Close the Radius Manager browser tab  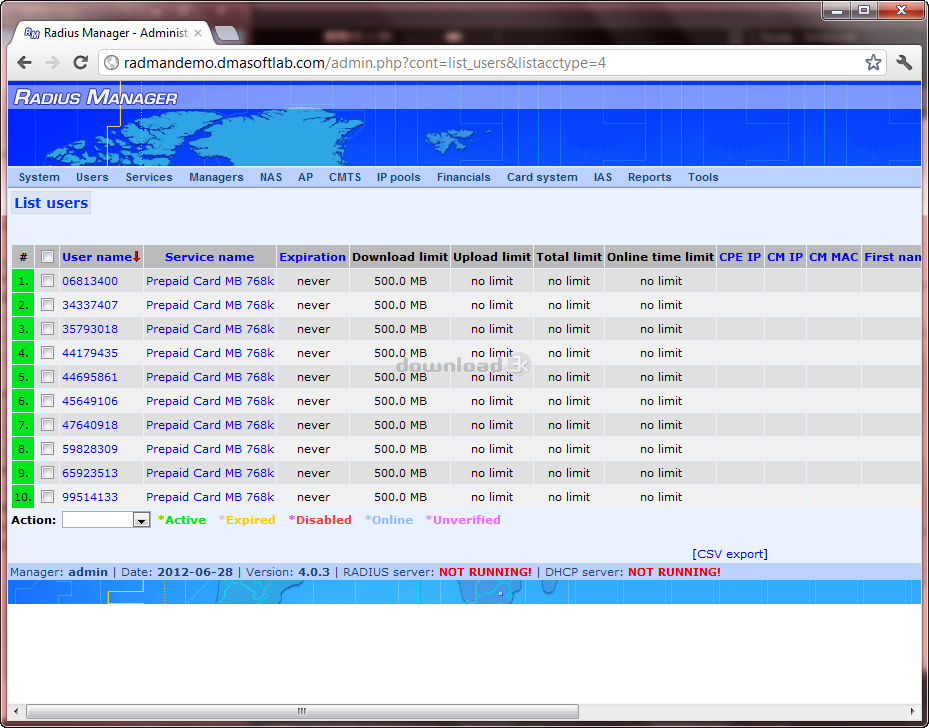(x=198, y=33)
